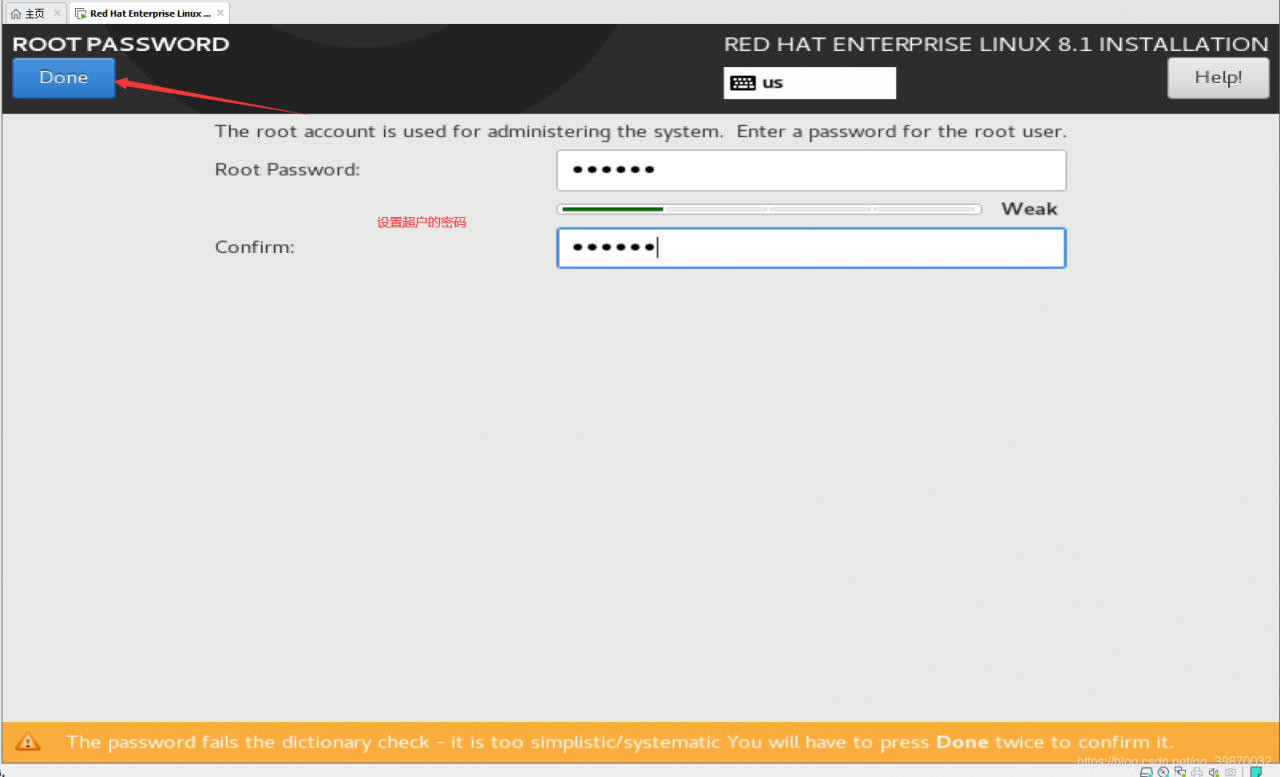Click the 'Weak' strength label
Viewport: 1280px width, 777px height.
tap(1029, 209)
